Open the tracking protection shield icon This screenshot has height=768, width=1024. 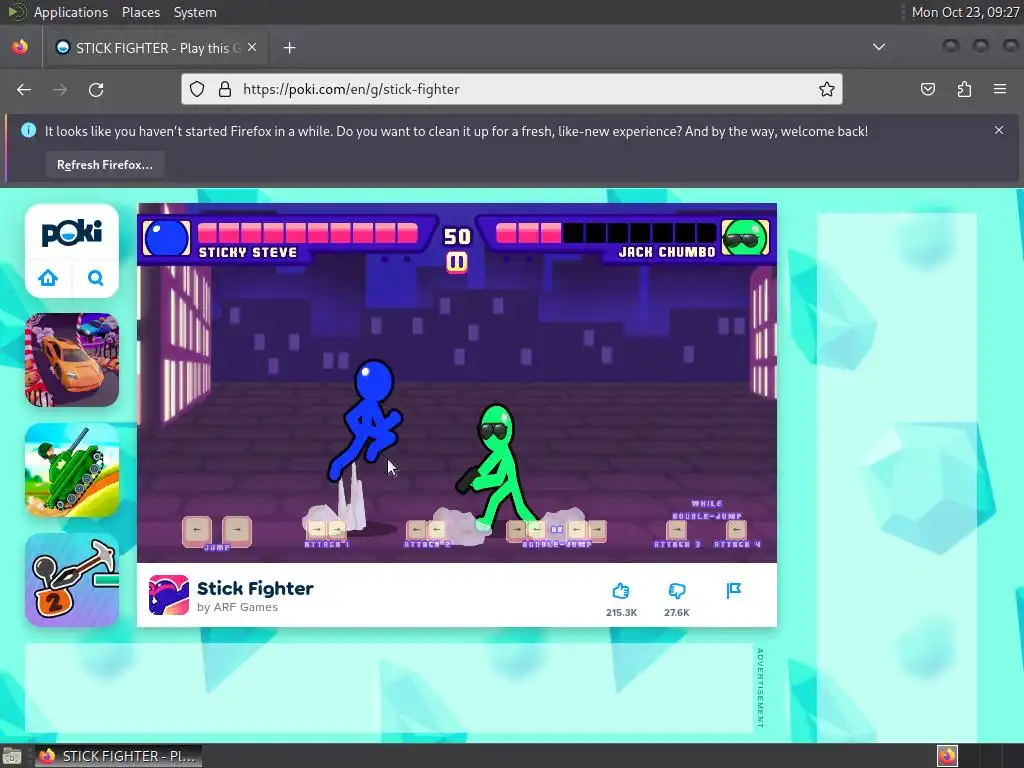(x=197, y=89)
